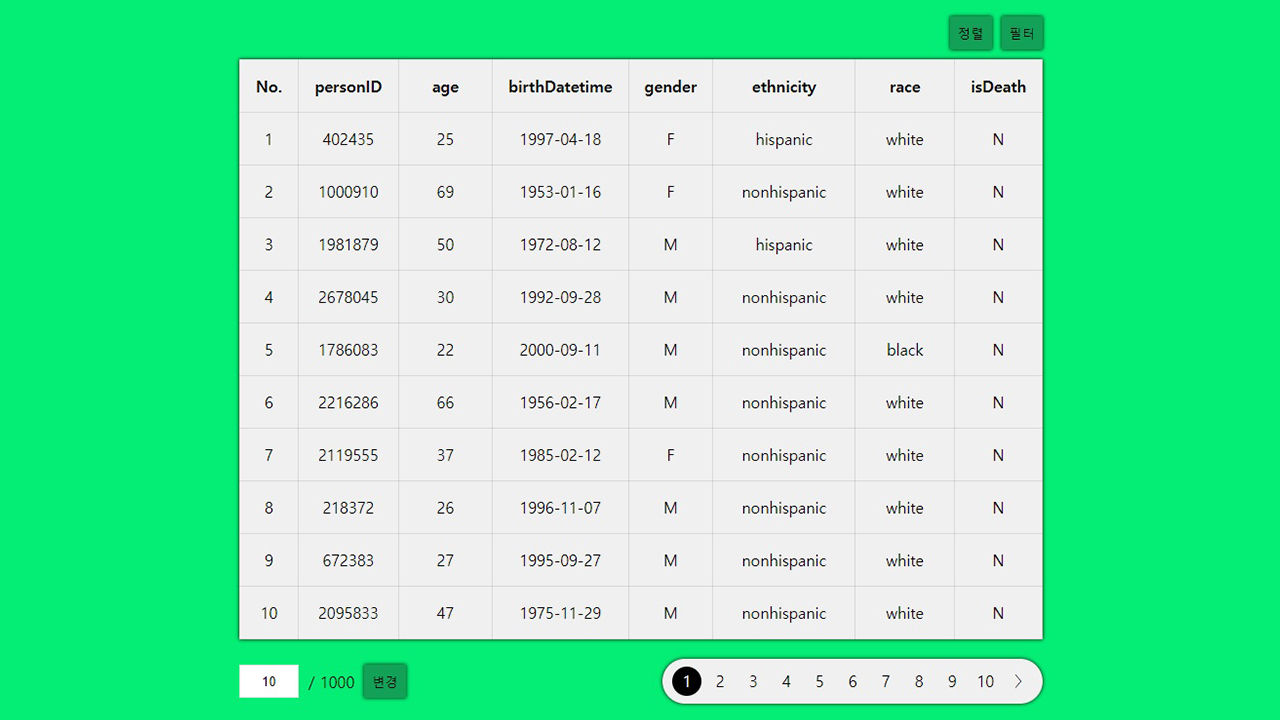The image size is (1280, 720).
Task: Select personID 672383 cell
Action: (x=348, y=561)
